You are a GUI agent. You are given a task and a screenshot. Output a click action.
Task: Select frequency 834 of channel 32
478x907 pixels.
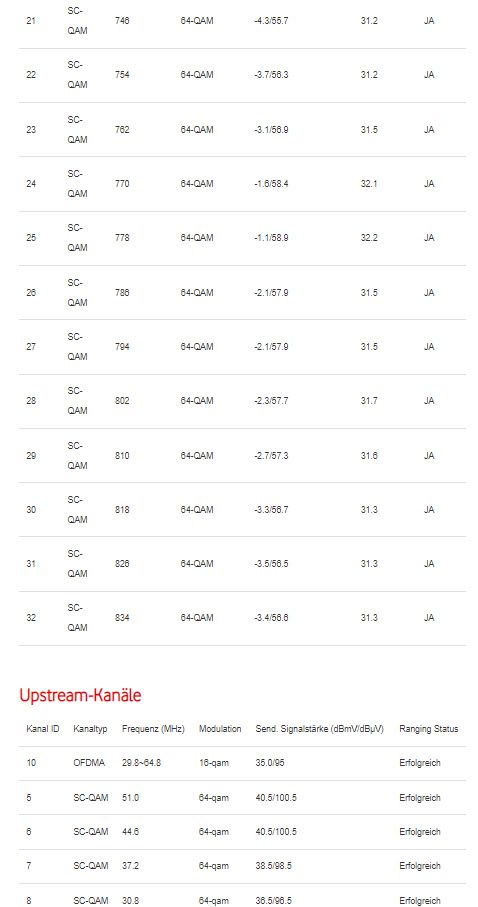(x=122, y=618)
